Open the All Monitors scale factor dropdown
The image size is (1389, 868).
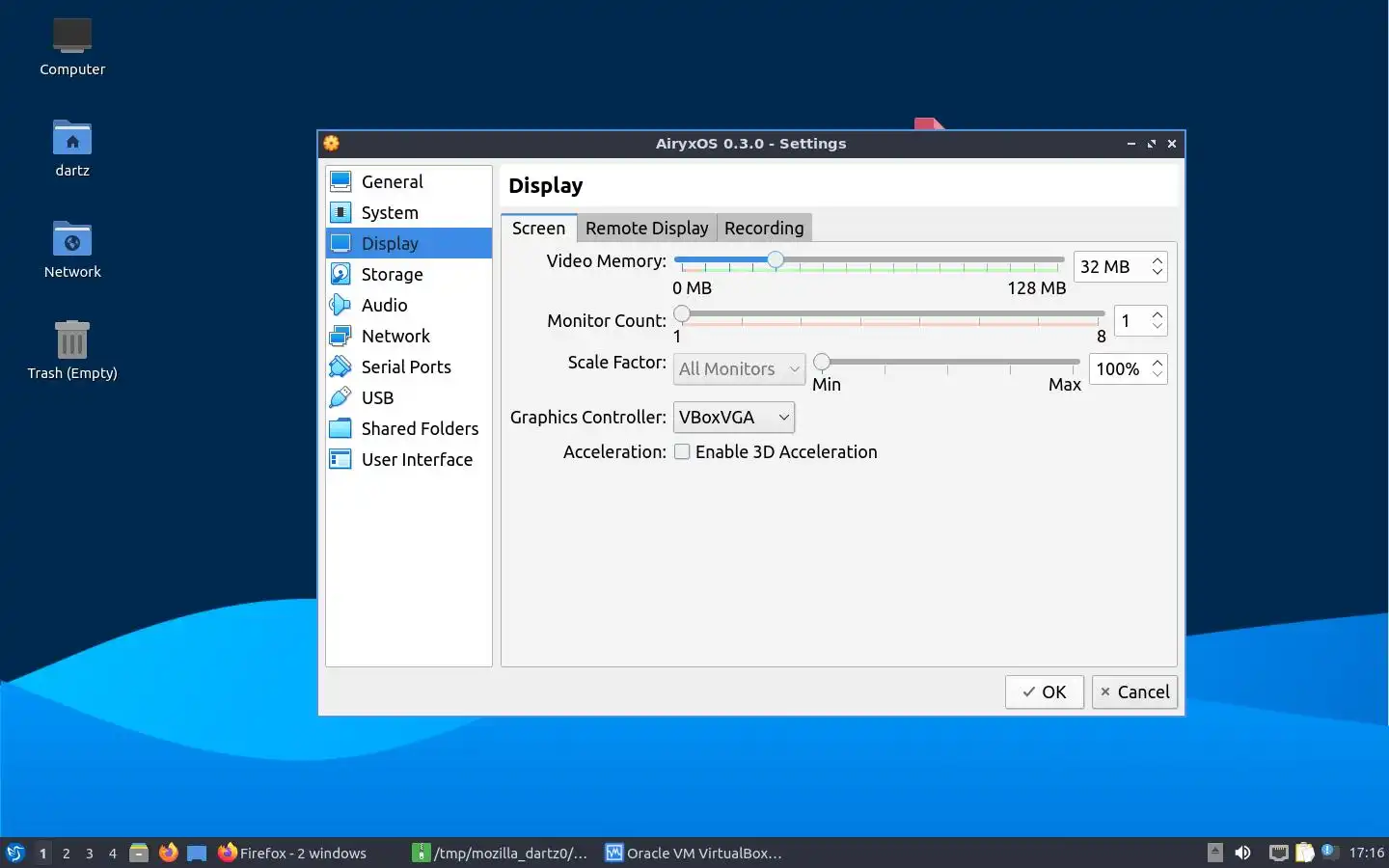pos(739,368)
